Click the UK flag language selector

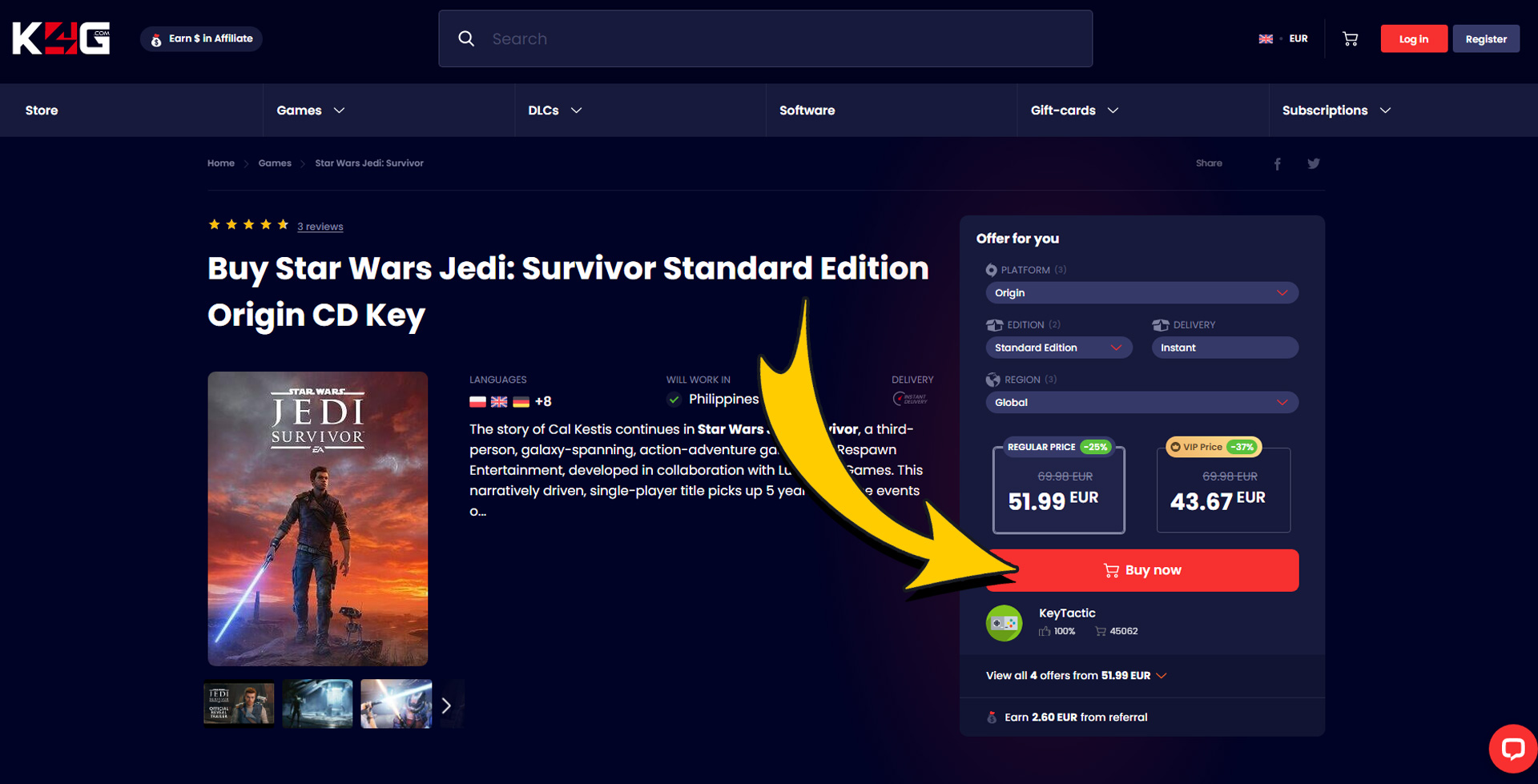[1266, 38]
